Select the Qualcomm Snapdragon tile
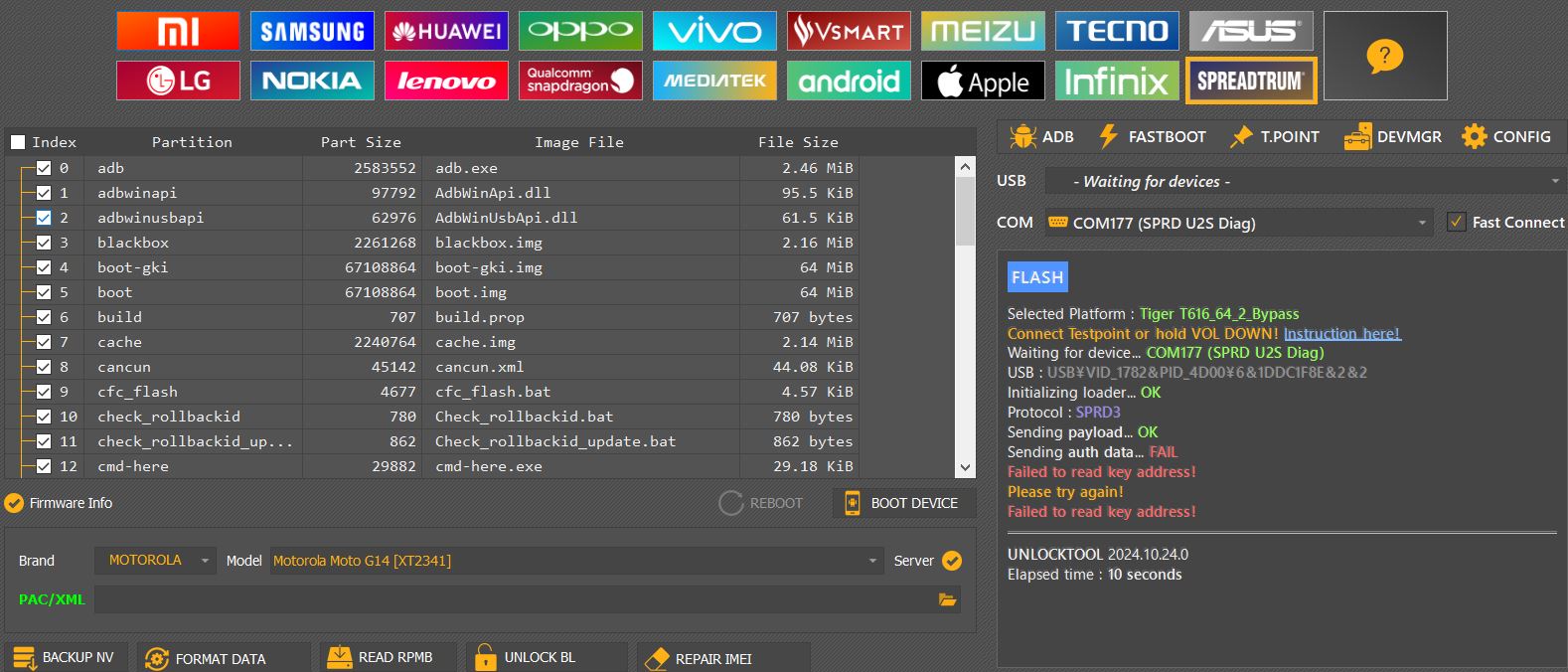 pyautogui.click(x=580, y=81)
